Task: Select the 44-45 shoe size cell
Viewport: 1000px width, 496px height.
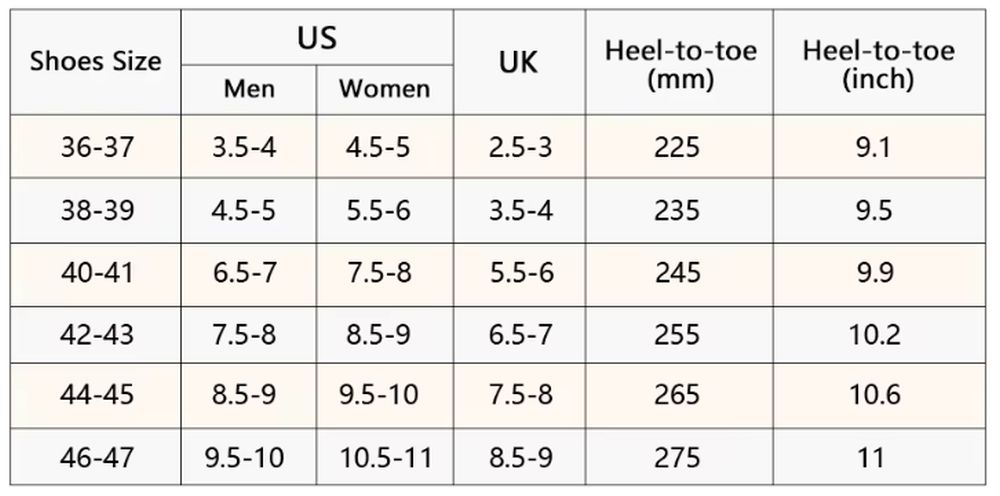Action: coord(96,396)
